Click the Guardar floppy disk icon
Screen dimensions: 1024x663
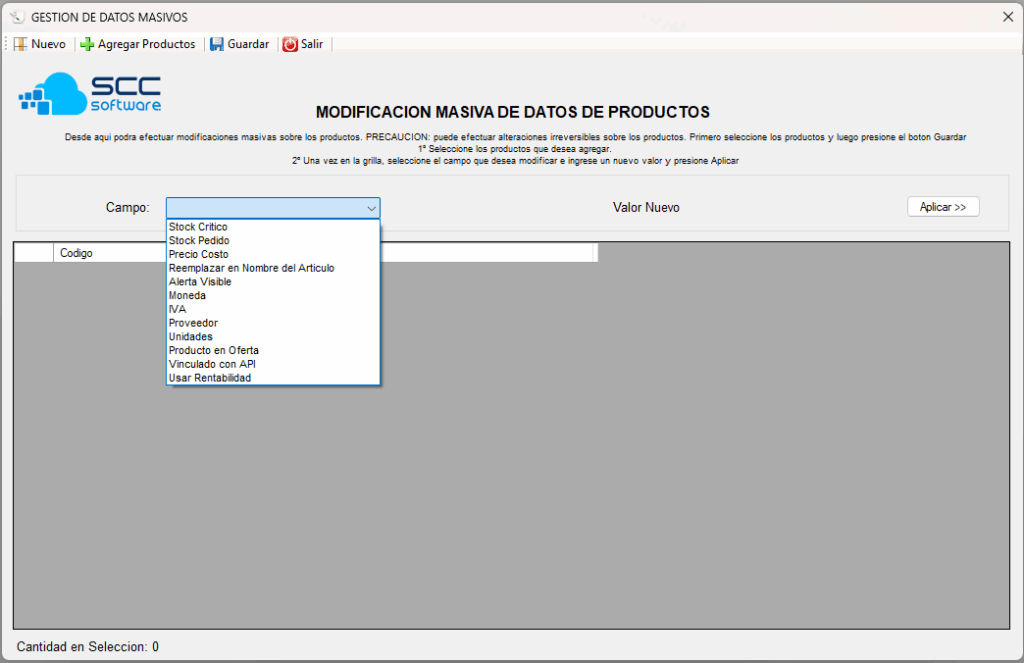pos(217,44)
